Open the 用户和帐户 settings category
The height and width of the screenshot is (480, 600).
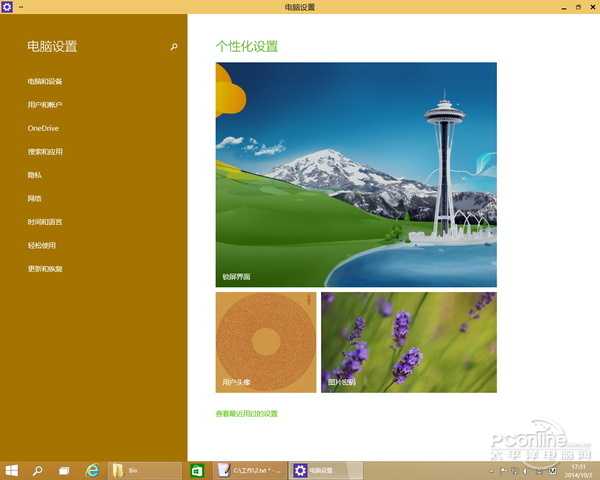(x=45, y=104)
